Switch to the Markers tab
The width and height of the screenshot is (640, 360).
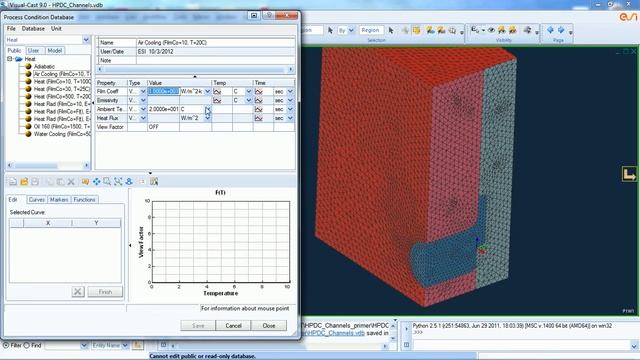pos(59,200)
